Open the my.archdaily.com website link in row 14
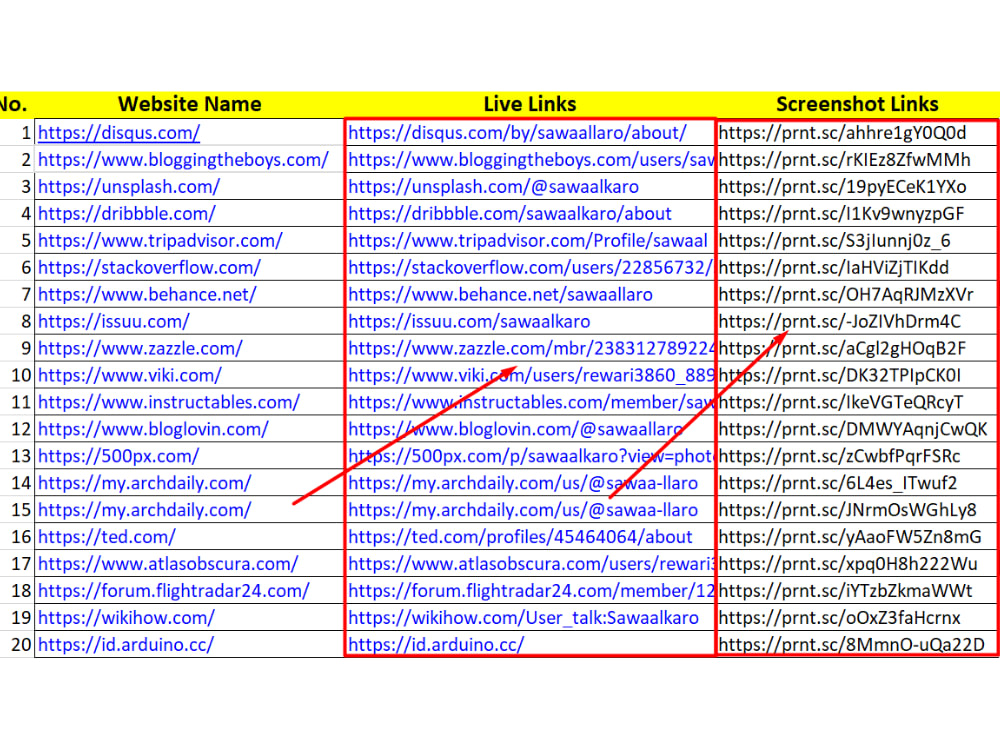This screenshot has width=1000, height=750. (145, 483)
